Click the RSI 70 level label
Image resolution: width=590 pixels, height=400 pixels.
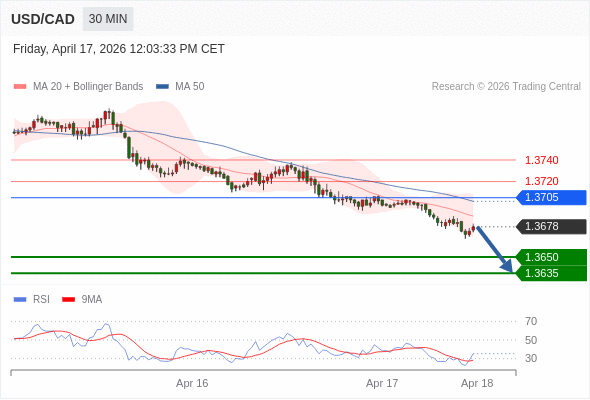[531, 321]
